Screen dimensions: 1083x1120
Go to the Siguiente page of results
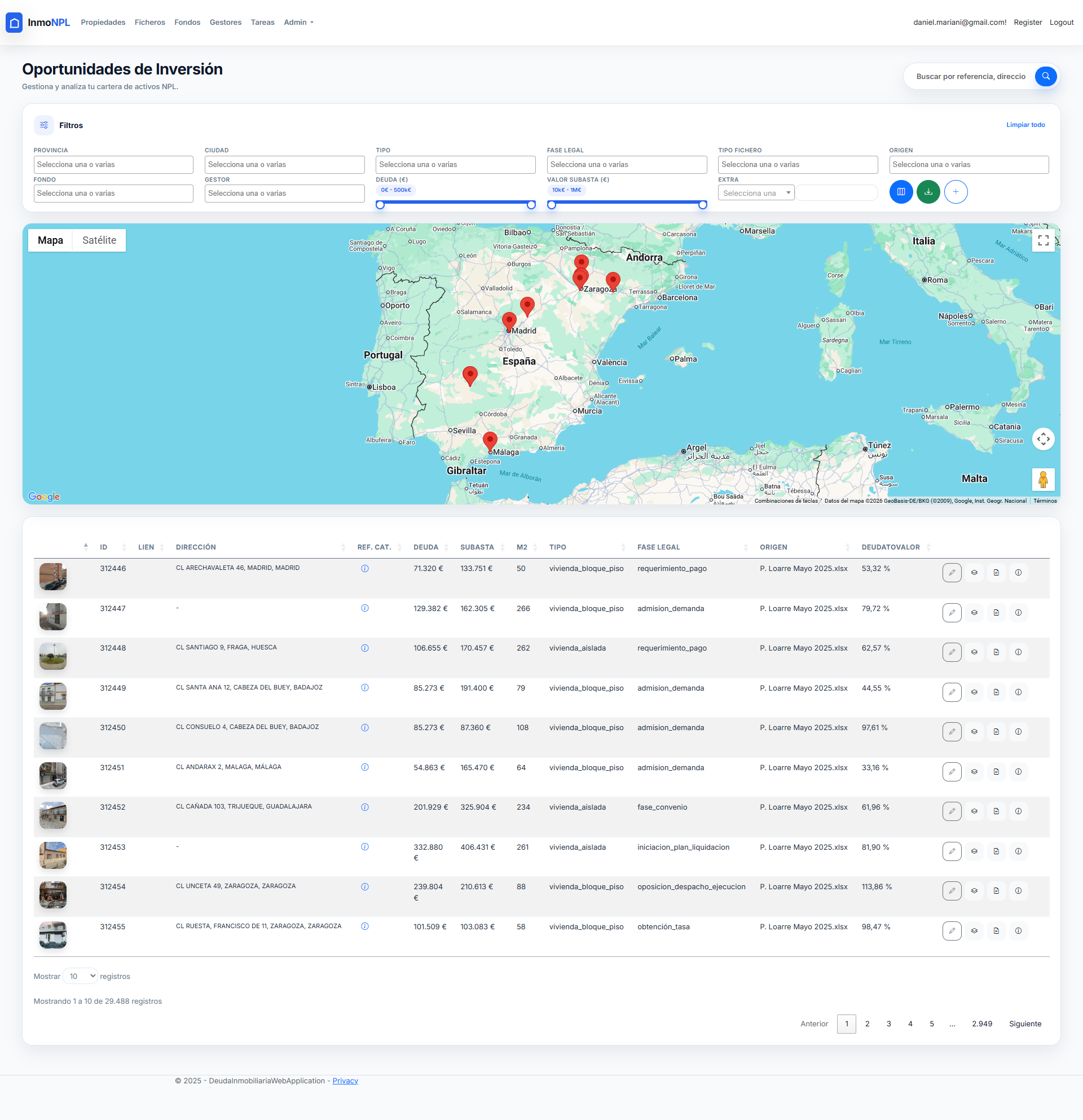[1025, 1024]
